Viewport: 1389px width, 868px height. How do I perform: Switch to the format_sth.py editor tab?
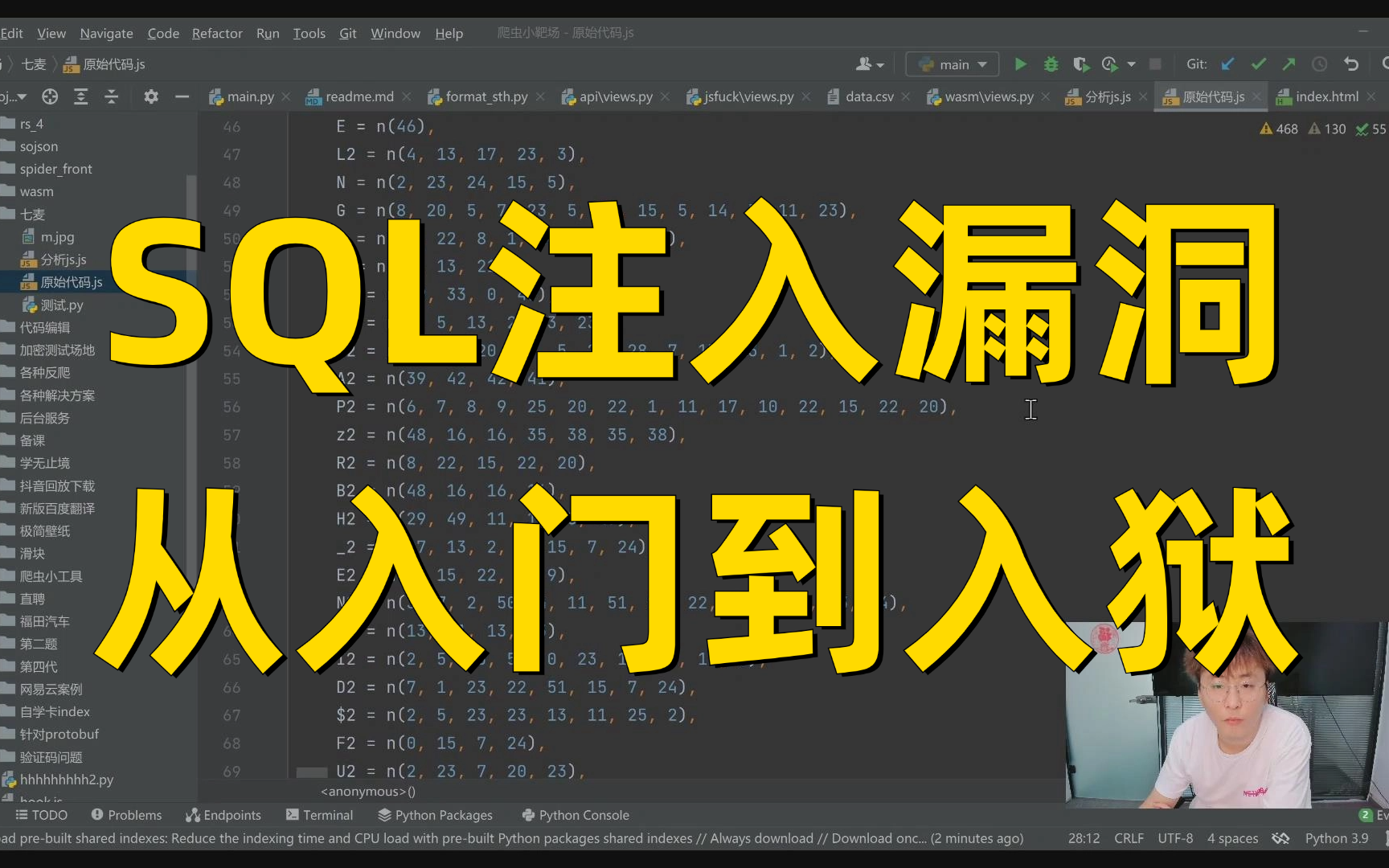coord(486,96)
